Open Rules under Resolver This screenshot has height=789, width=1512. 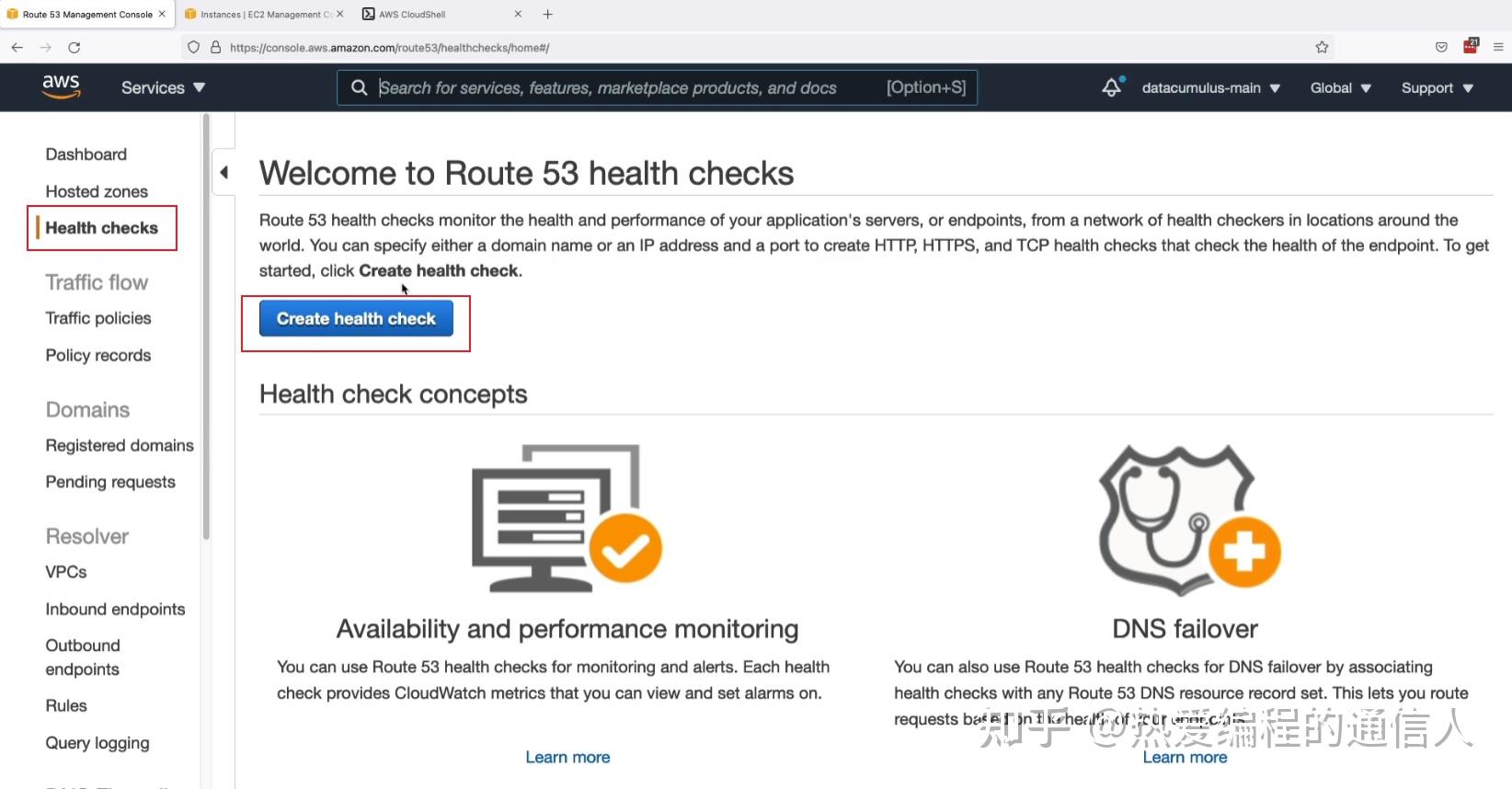(66, 705)
